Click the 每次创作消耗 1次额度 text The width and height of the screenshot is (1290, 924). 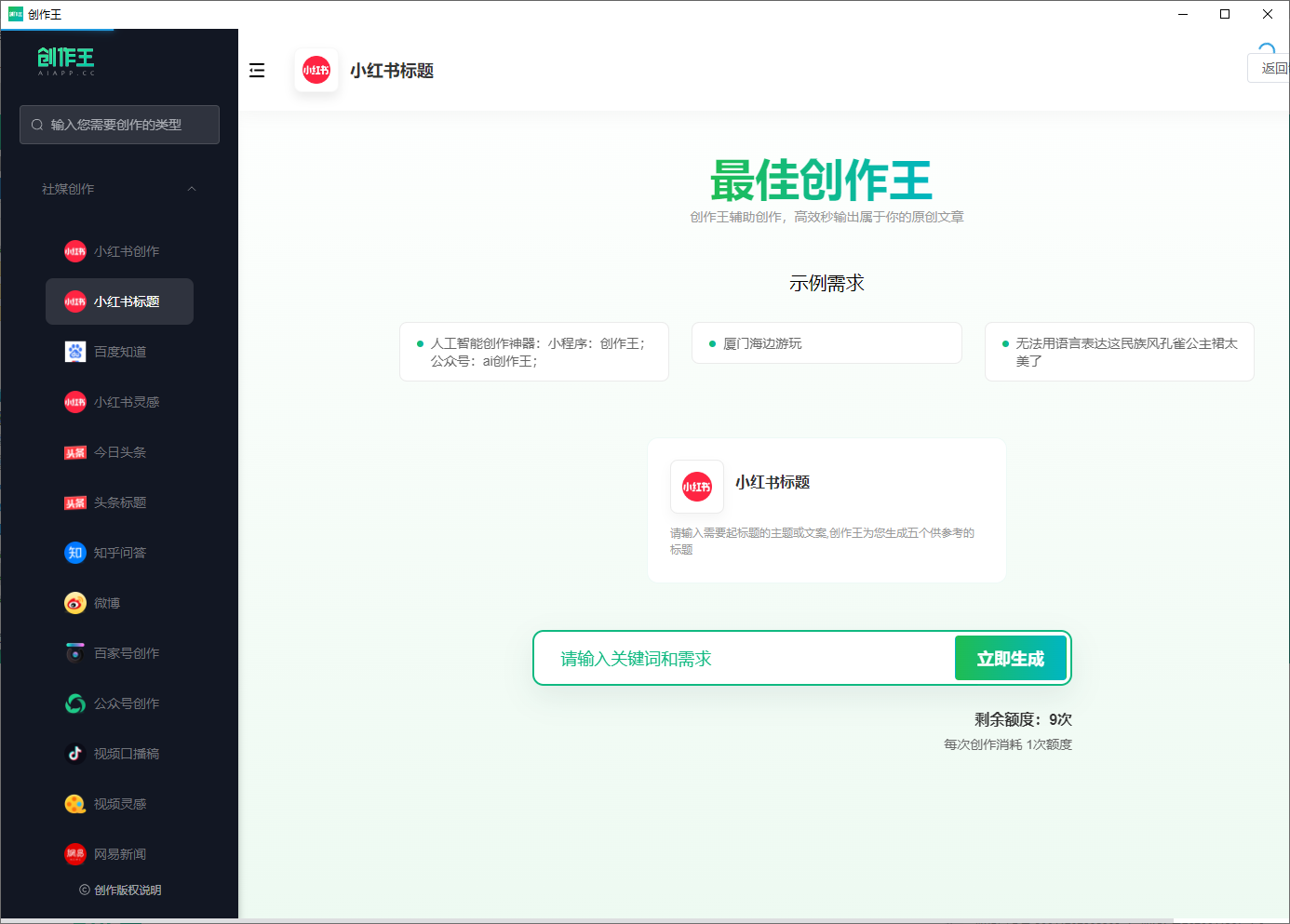coord(1008,744)
